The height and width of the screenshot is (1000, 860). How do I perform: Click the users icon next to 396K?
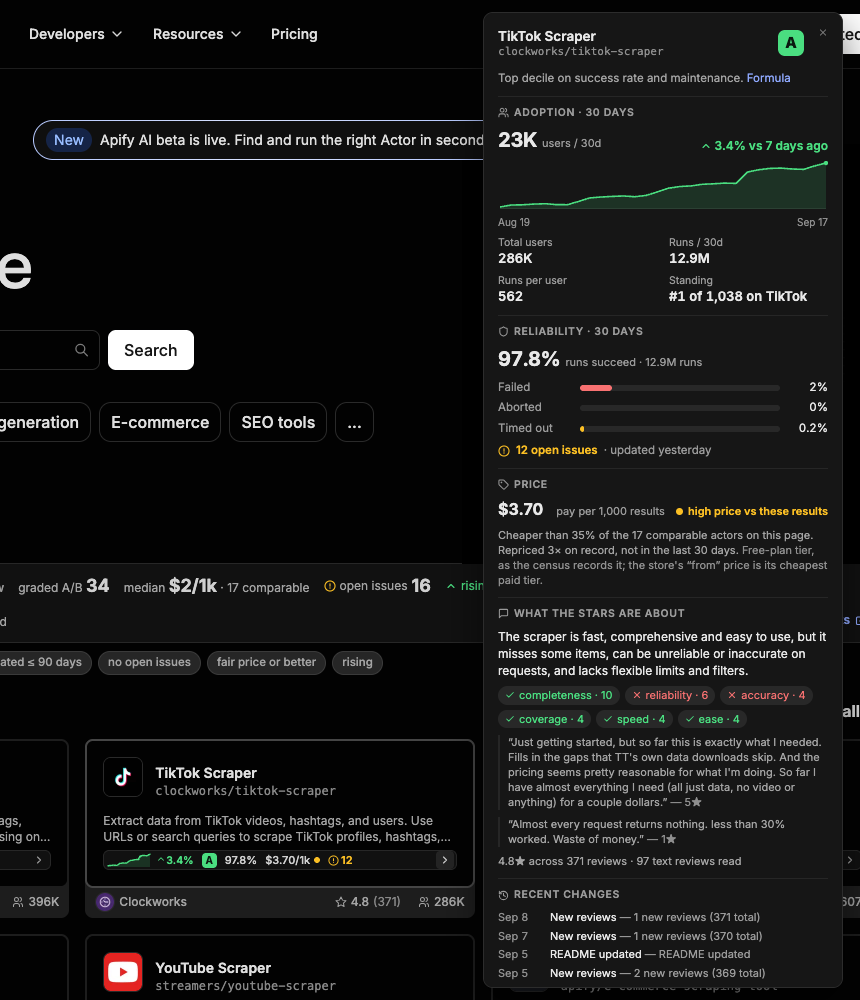[x=19, y=902]
